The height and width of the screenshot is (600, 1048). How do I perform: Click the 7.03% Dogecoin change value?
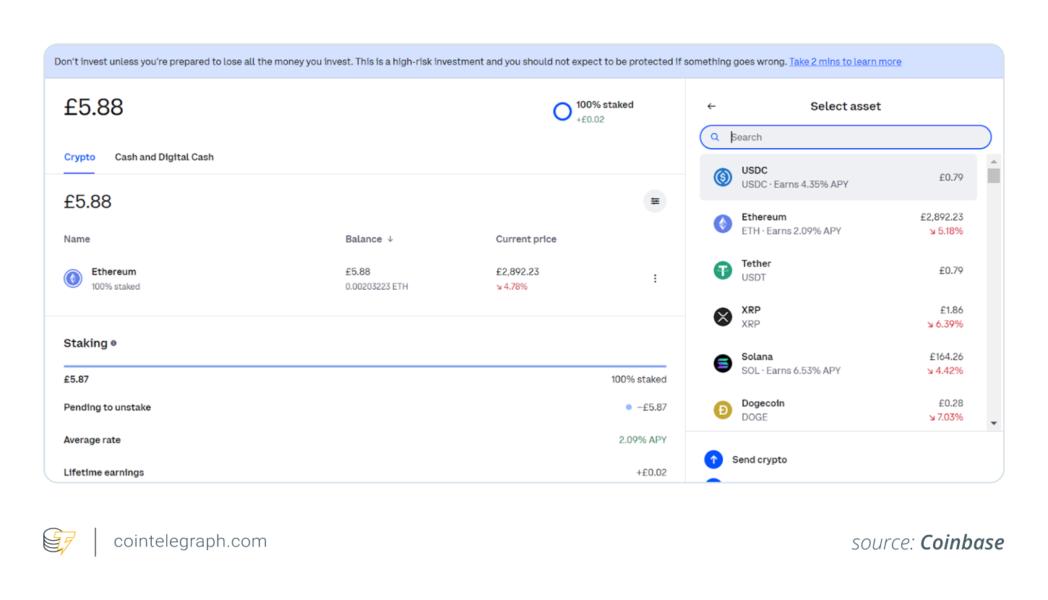click(946, 417)
